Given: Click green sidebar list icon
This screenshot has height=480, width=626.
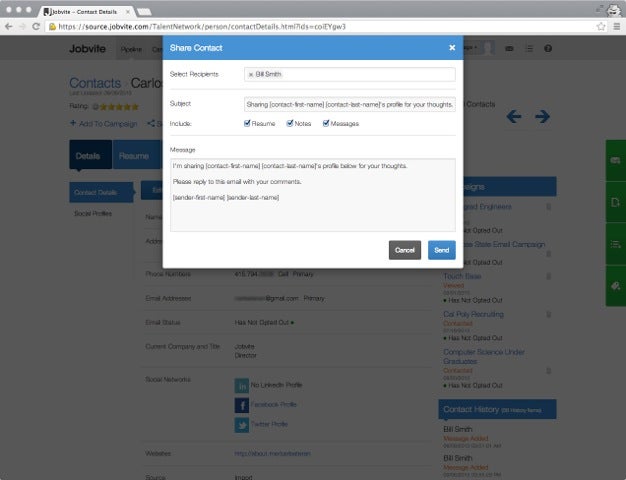Looking at the screenshot, I should click(615, 244).
